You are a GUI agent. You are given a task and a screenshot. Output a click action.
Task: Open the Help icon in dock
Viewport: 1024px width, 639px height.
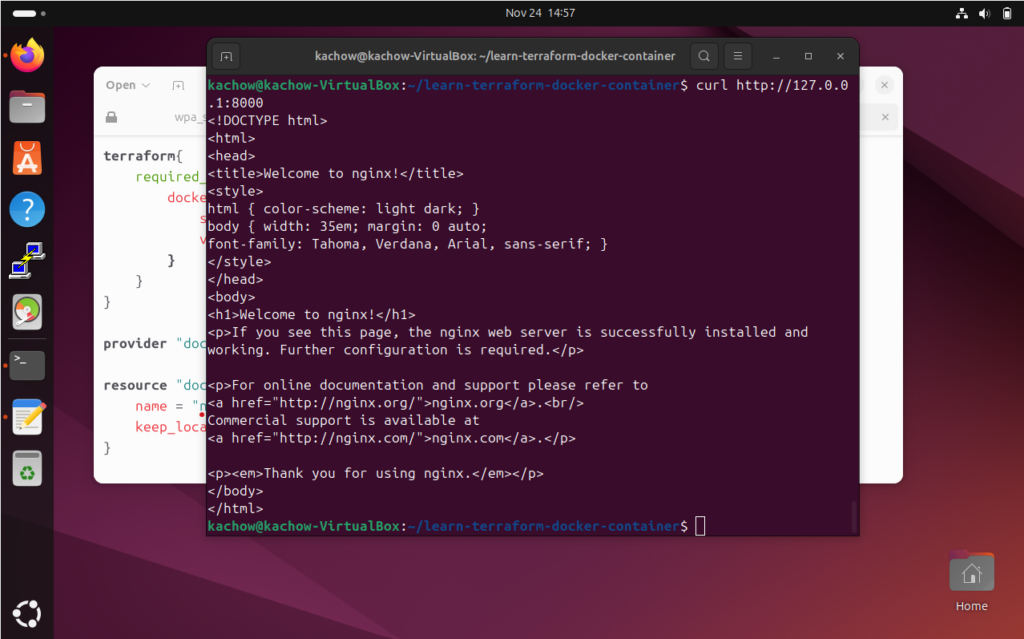click(x=27, y=209)
